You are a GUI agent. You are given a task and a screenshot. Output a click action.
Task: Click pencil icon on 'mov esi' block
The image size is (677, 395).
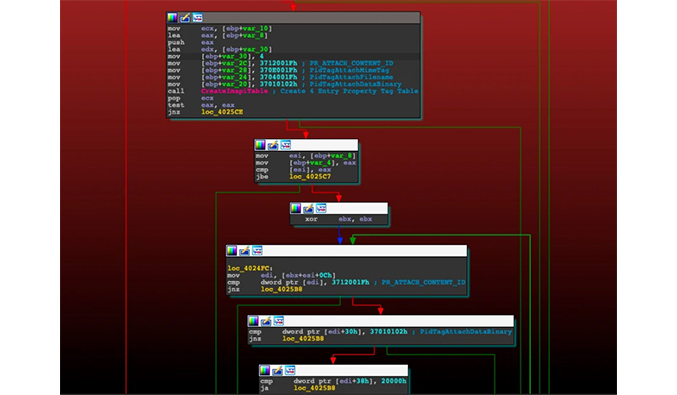coord(273,145)
